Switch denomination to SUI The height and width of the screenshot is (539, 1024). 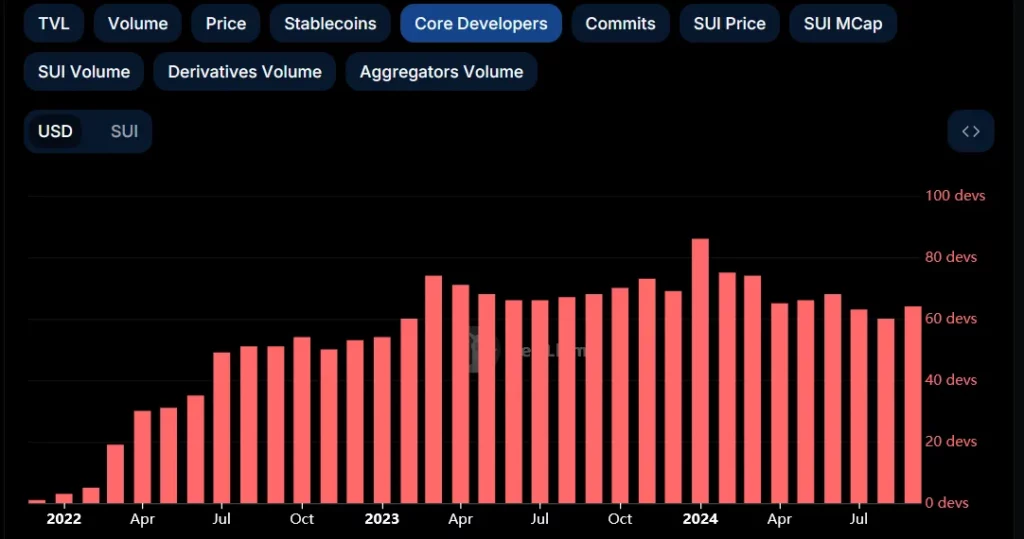pos(124,131)
